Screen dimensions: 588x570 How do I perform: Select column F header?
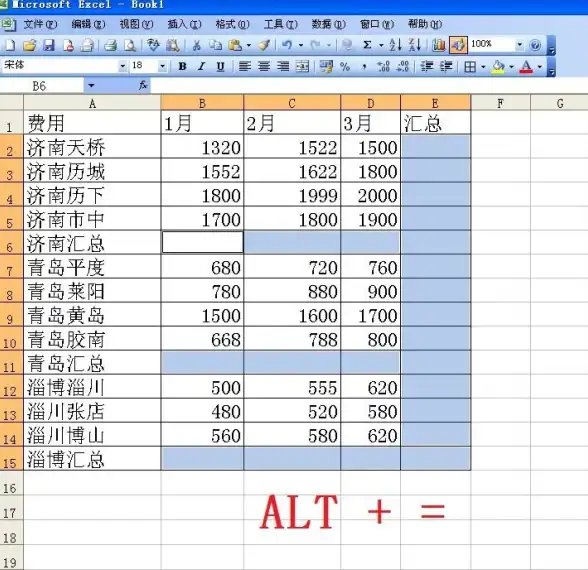coord(500,103)
